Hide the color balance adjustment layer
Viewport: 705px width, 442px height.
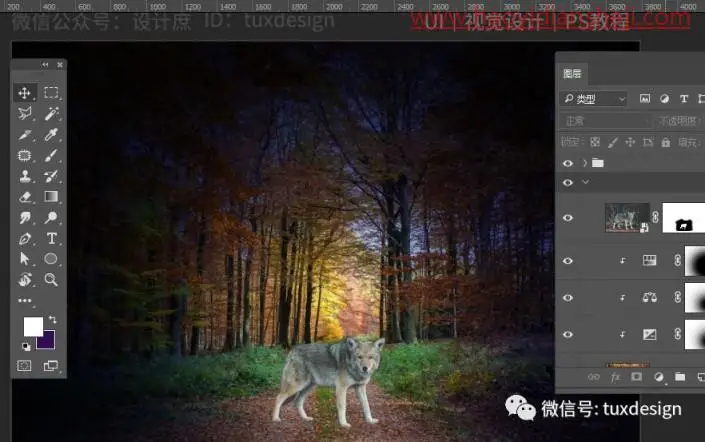pos(568,298)
